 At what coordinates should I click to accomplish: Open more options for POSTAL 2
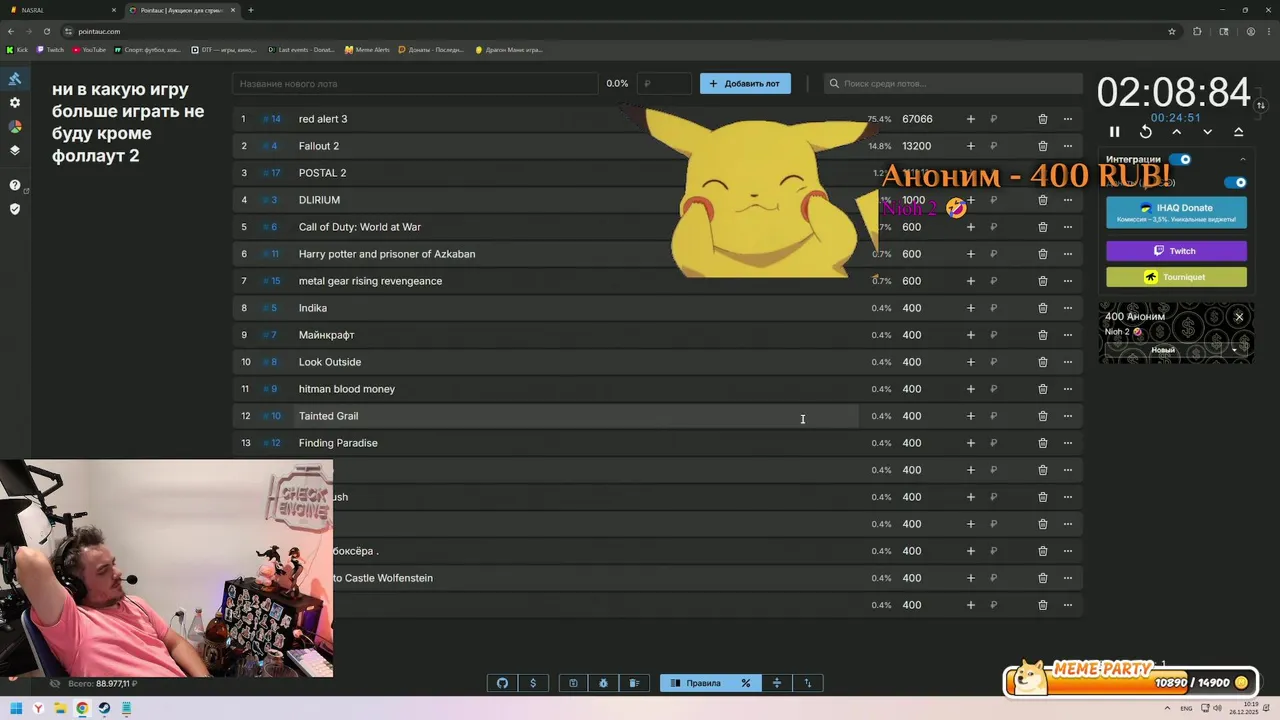pos(1067,173)
